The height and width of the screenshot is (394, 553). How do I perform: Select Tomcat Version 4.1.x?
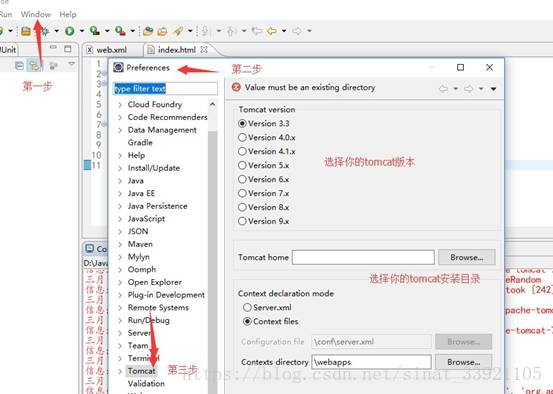267,151
